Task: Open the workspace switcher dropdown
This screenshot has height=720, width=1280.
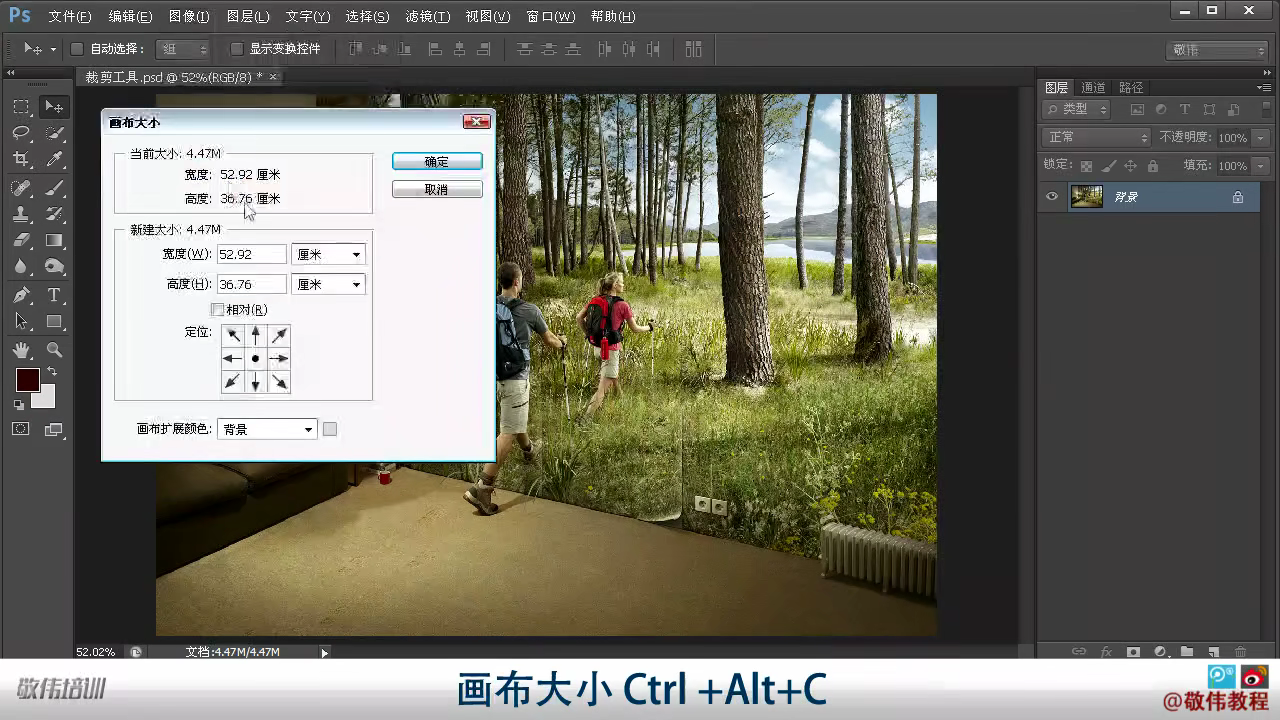Action: (1217, 50)
